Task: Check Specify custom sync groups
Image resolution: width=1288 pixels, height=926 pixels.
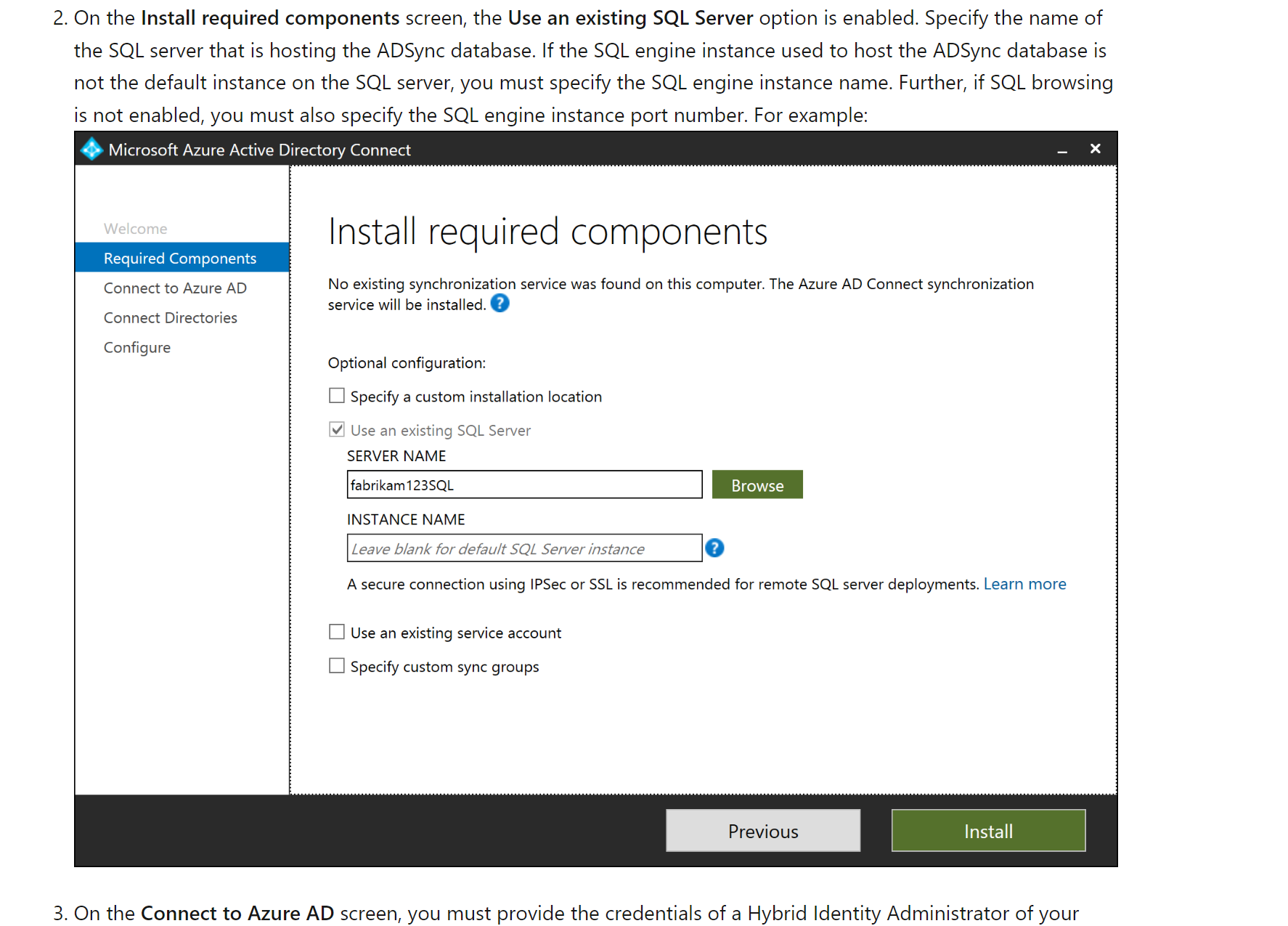Action: tap(337, 666)
